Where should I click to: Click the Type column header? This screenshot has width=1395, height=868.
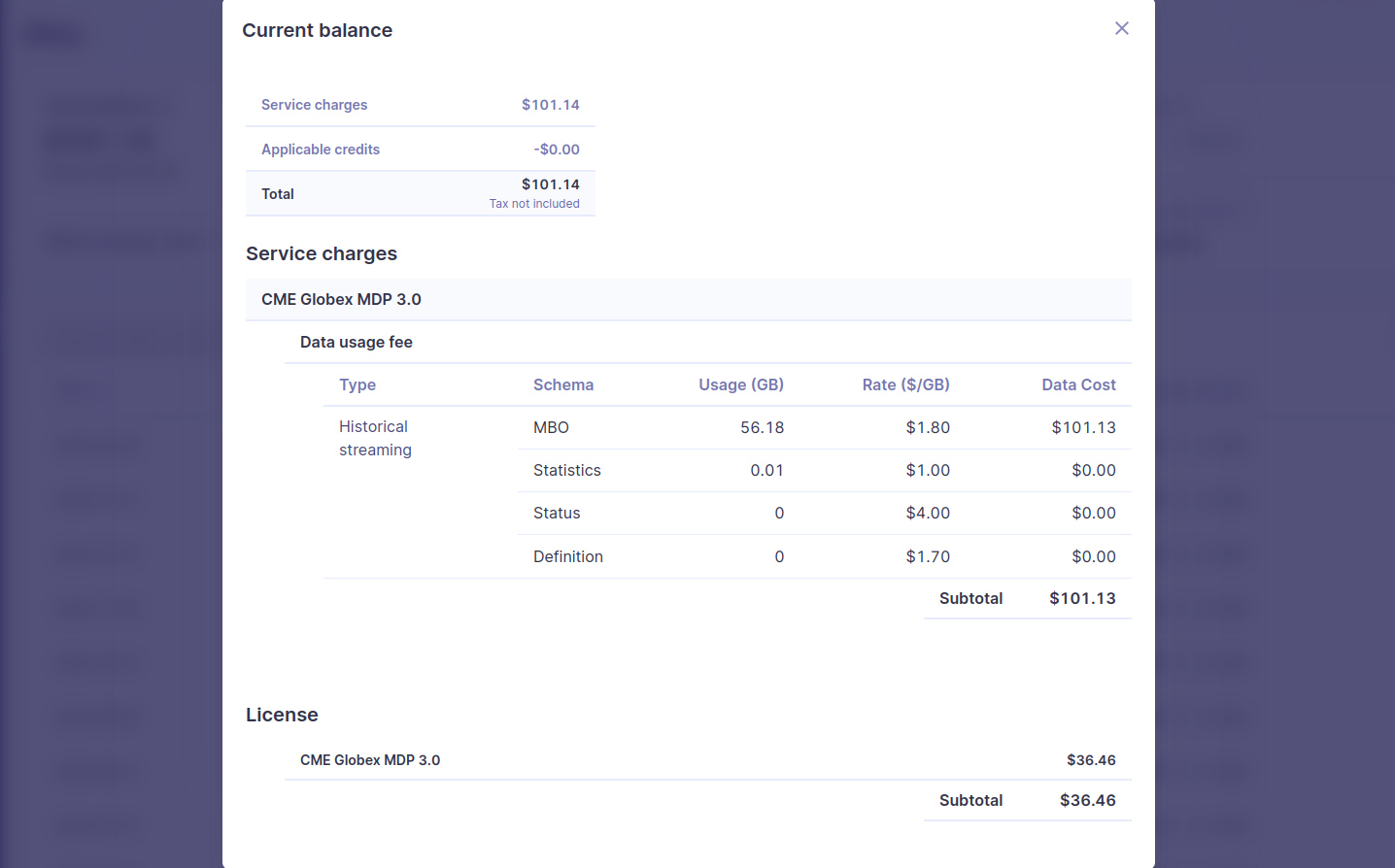(x=357, y=384)
